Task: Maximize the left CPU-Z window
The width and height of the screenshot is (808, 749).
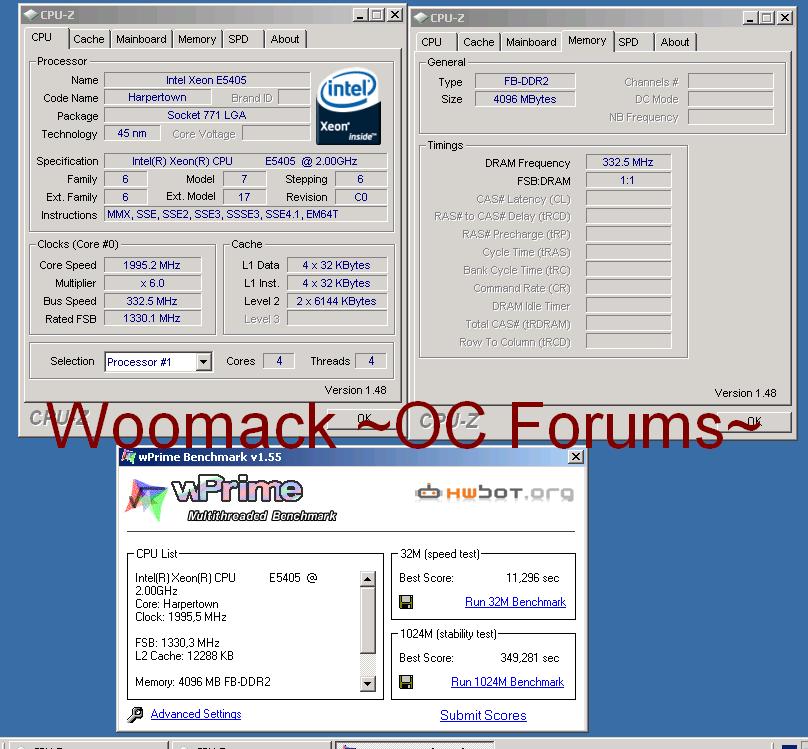Action: pos(377,15)
